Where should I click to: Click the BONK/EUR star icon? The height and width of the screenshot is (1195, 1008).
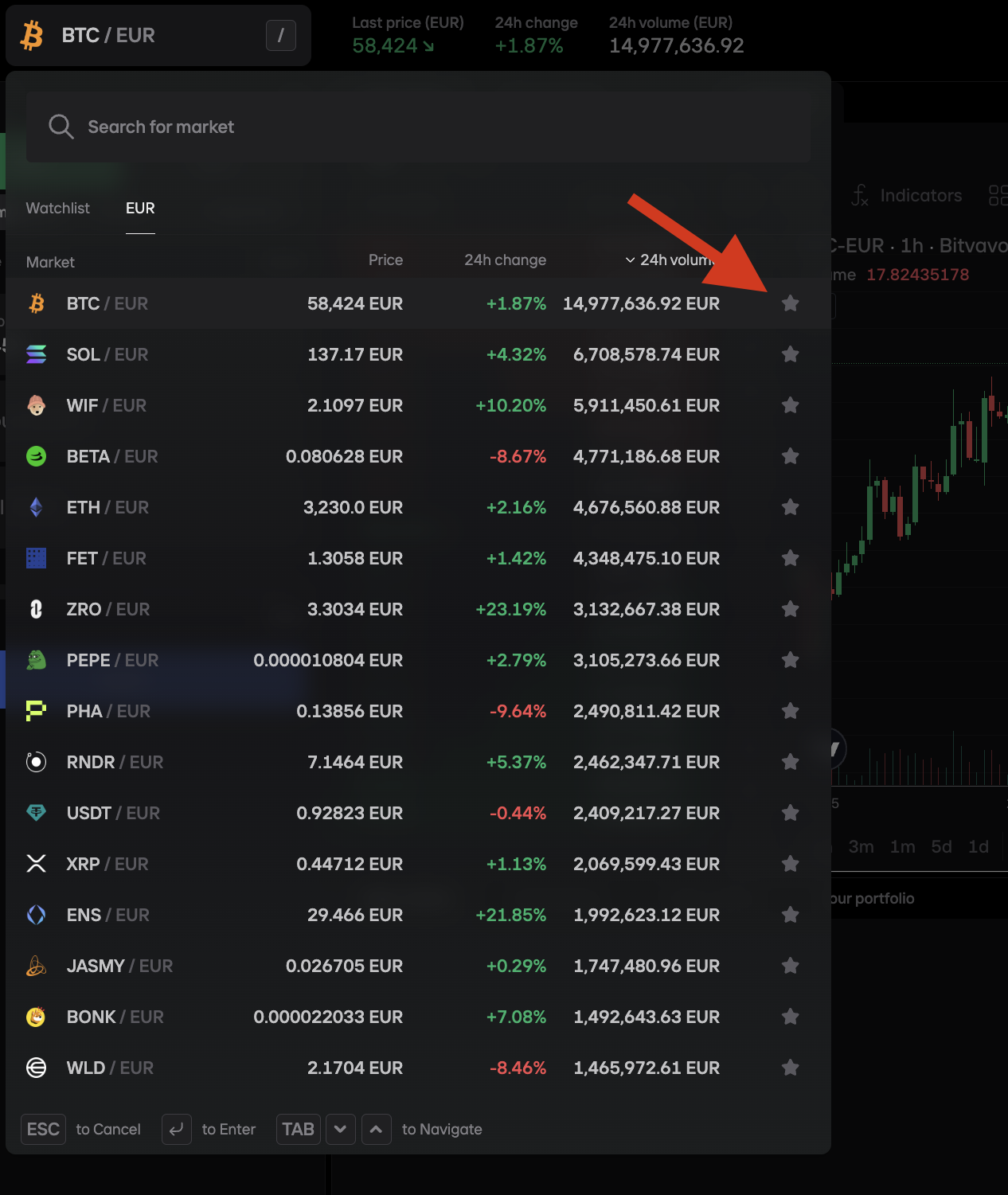(x=790, y=1017)
